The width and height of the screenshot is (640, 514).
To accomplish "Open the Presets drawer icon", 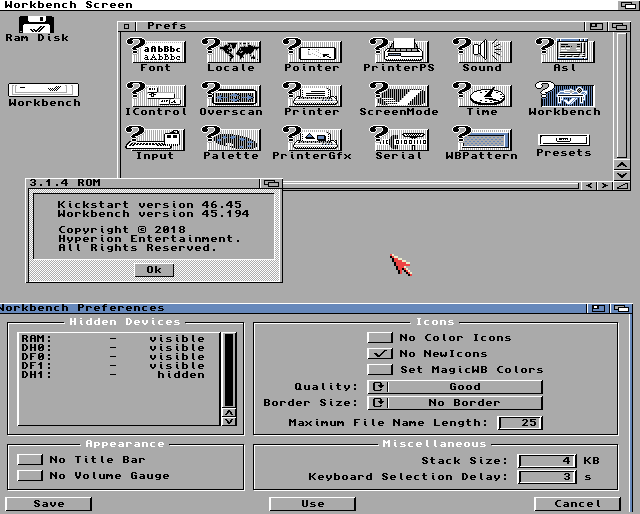I will tap(564, 137).
